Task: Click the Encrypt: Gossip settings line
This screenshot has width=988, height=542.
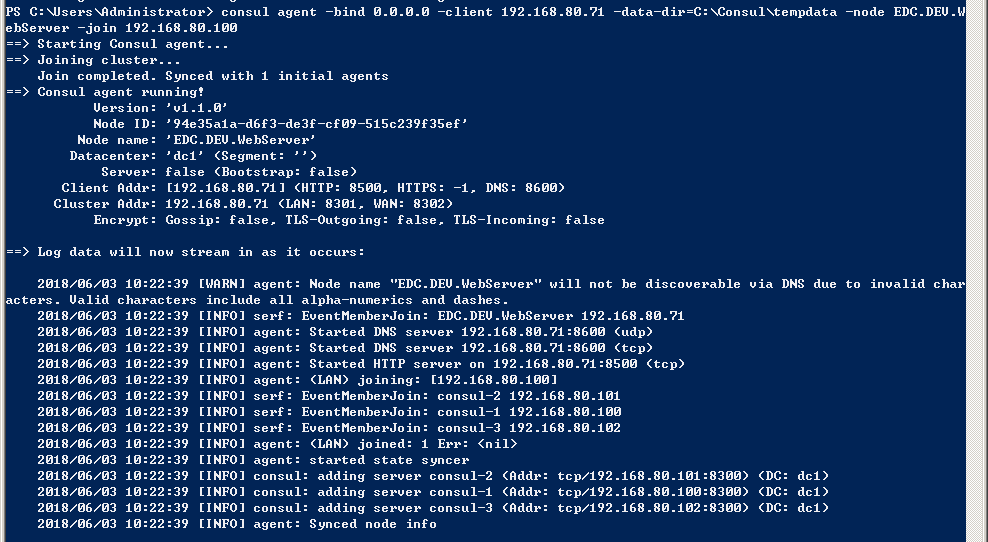Action: 348,220
